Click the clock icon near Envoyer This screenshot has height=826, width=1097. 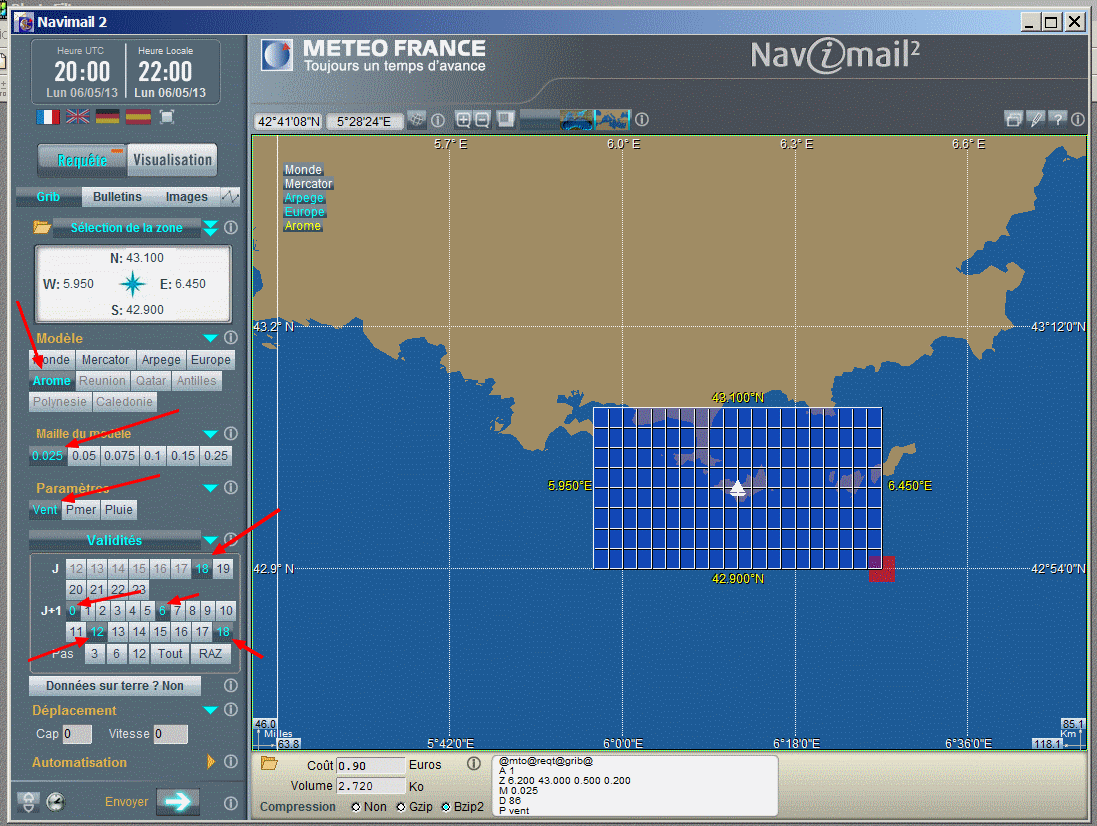55,802
